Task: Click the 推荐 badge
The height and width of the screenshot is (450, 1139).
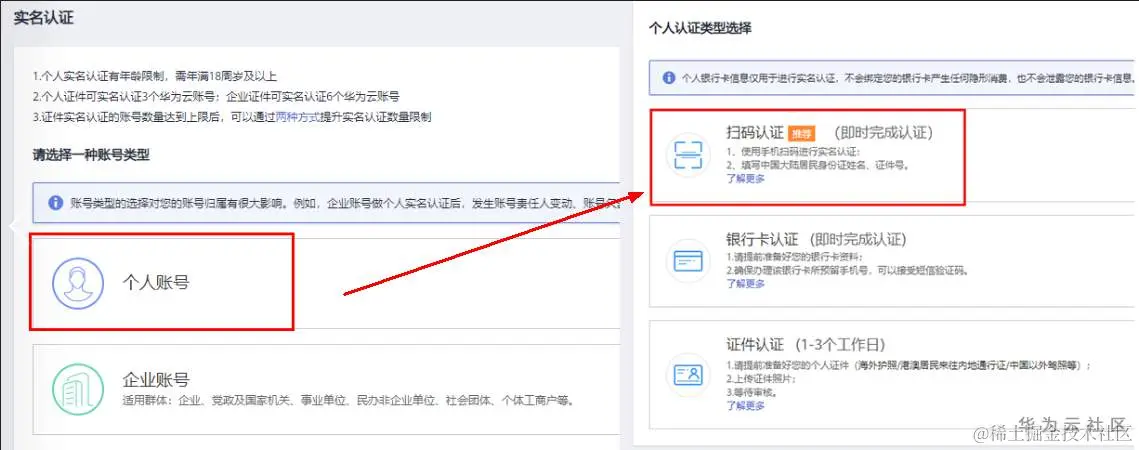Action: click(801, 134)
